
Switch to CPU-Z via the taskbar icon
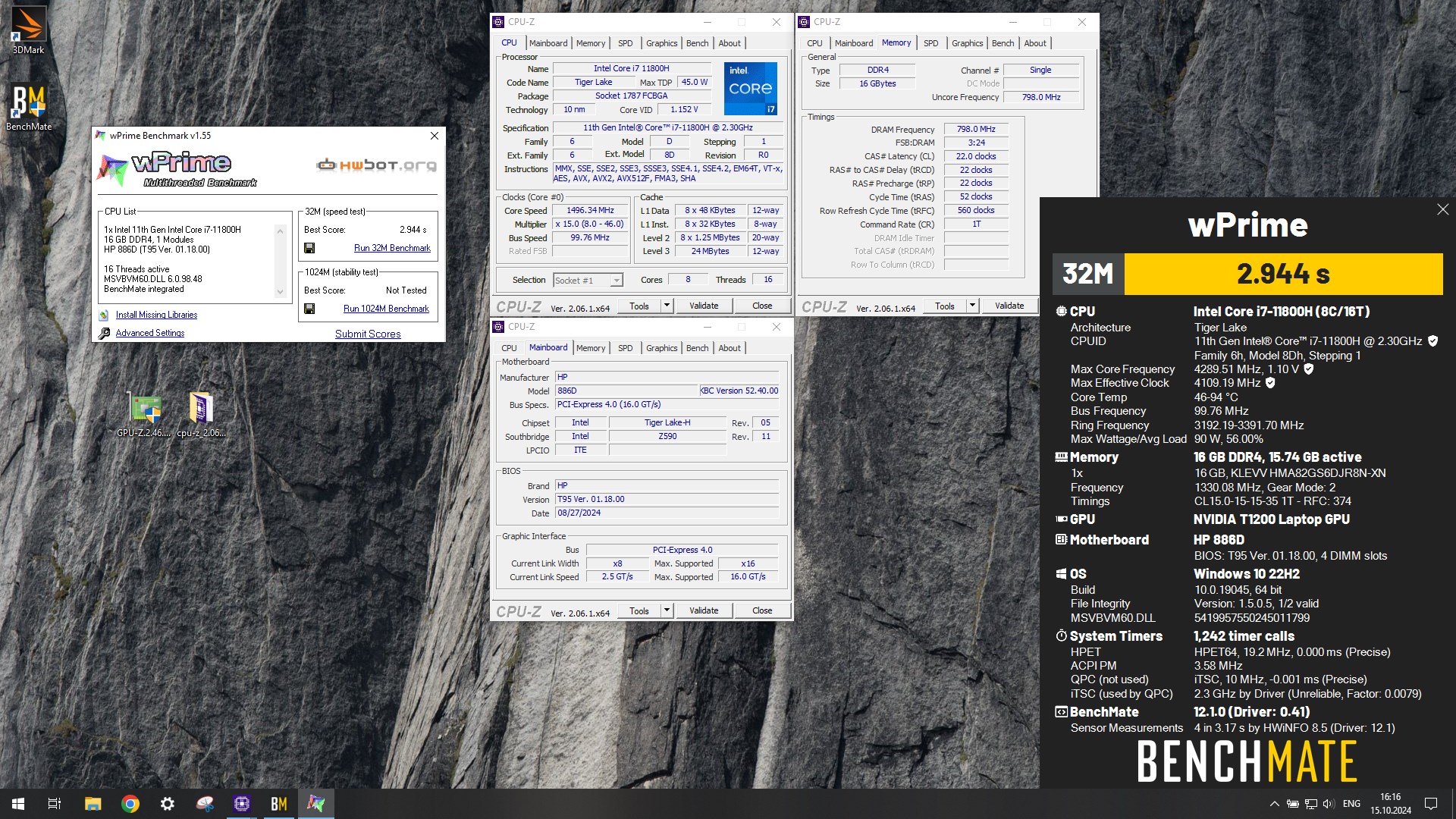(x=242, y=804)
